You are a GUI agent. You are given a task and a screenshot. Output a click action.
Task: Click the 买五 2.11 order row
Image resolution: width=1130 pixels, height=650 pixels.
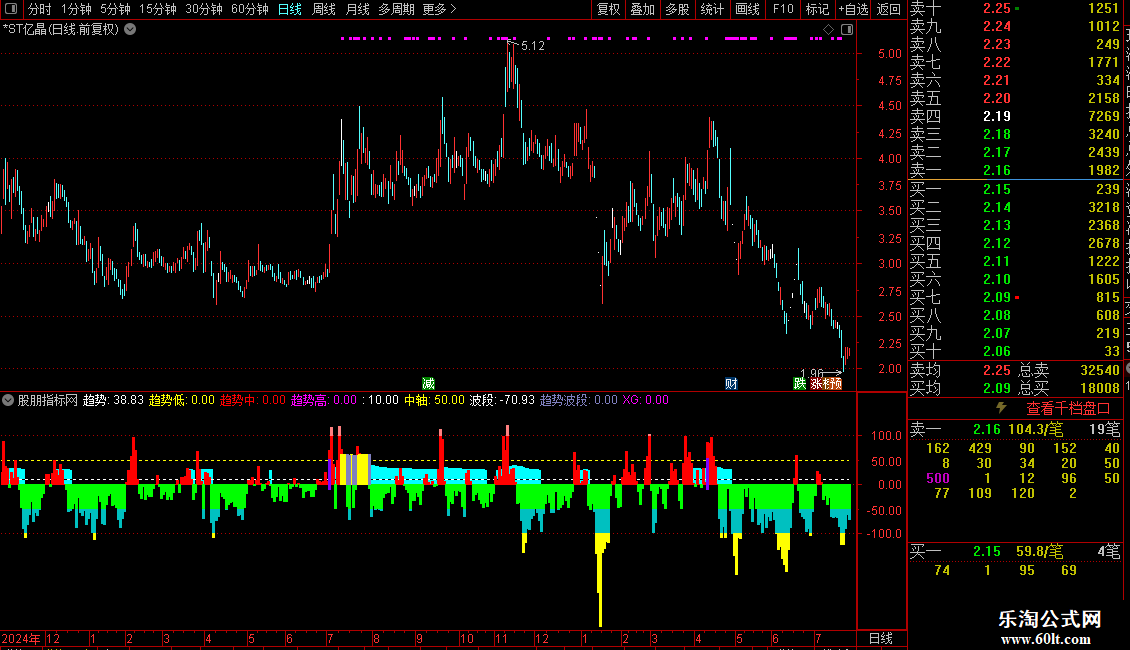1015,262
